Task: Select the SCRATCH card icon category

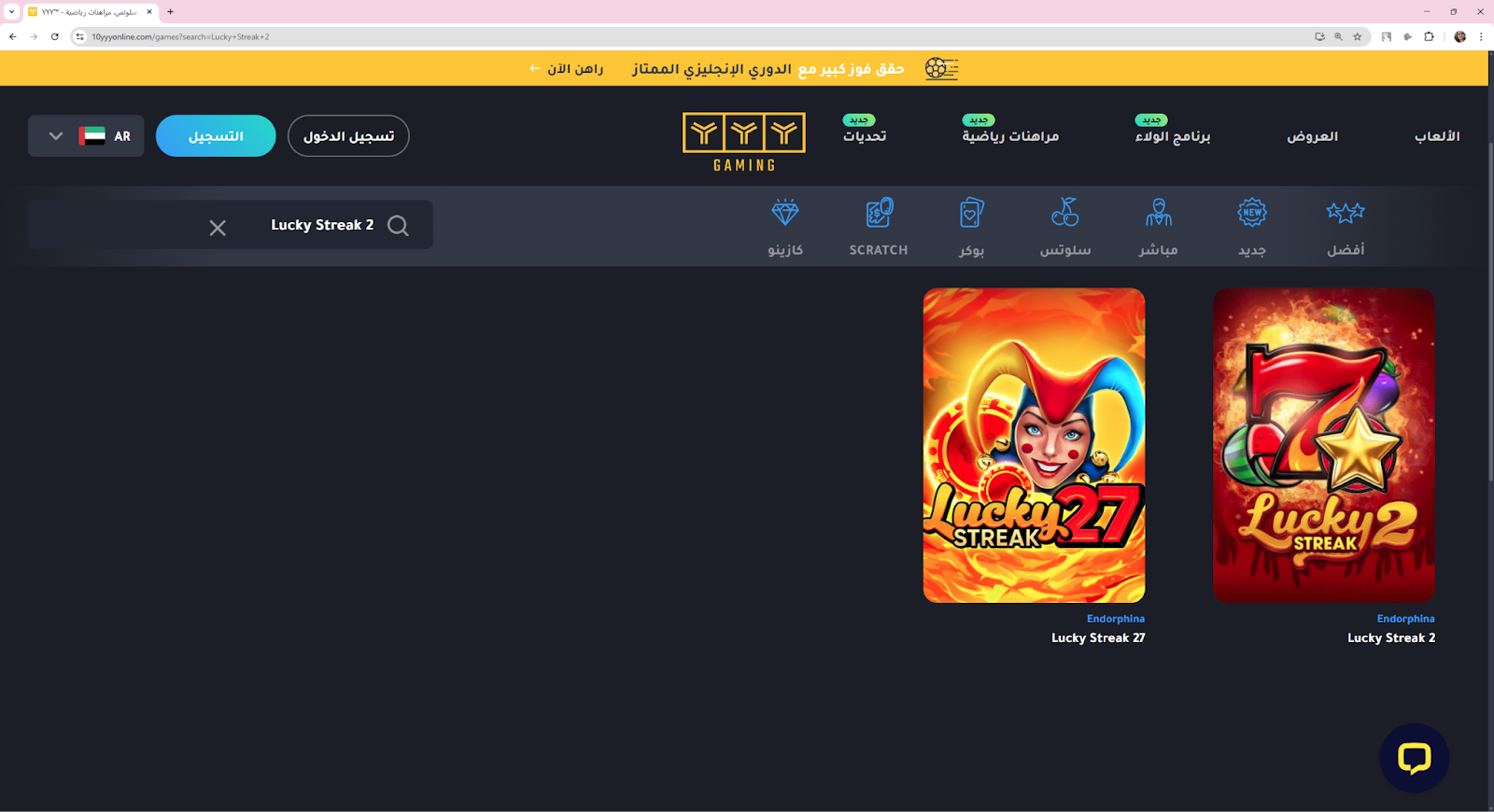Action: [x=879, y=213]
